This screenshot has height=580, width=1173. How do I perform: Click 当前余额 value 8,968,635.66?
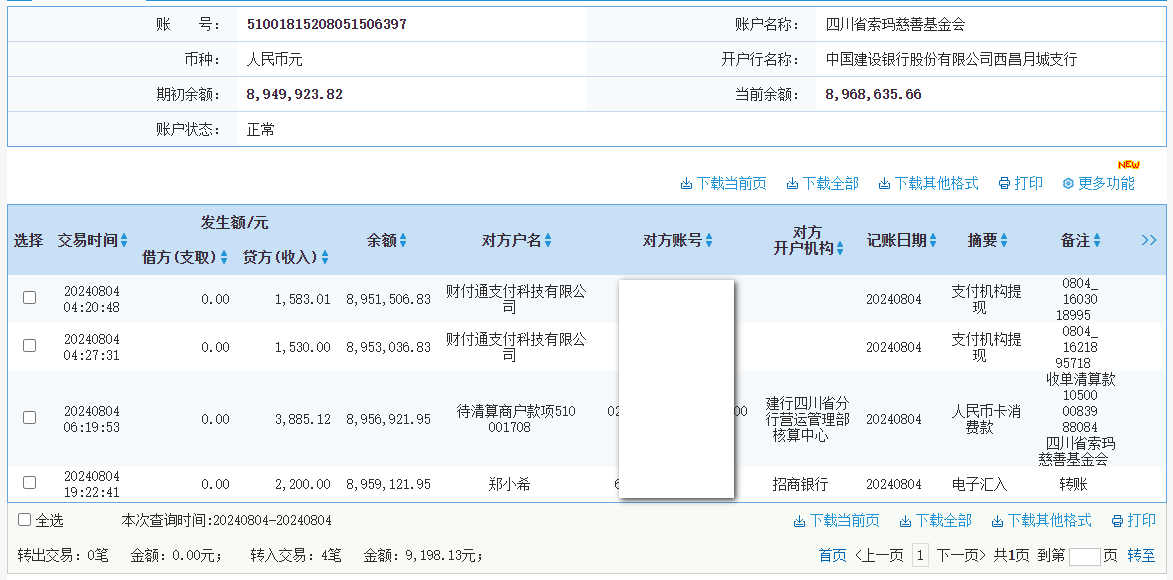(874, 94)
